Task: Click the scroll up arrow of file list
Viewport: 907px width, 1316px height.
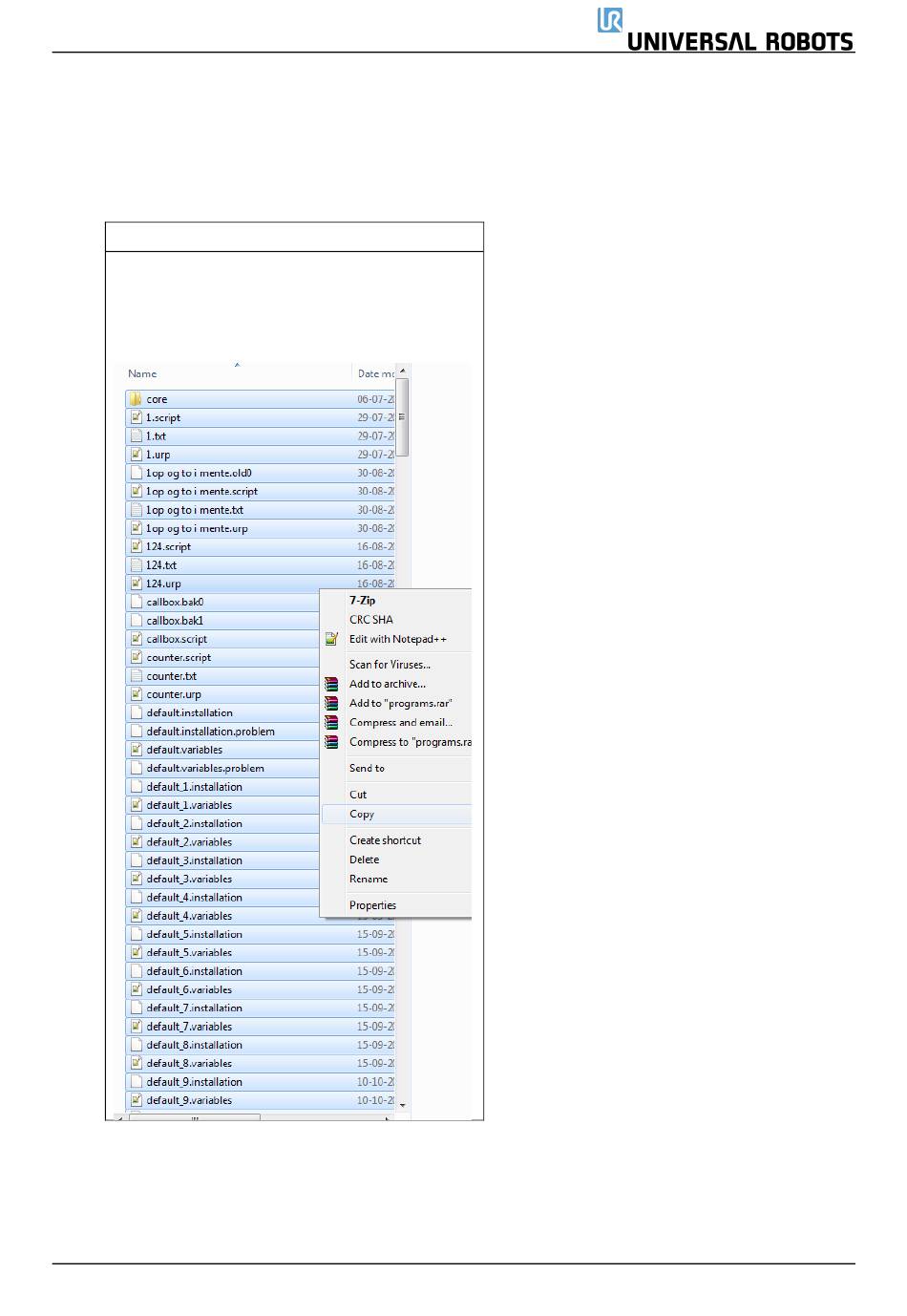Action: tap(403, 371)
